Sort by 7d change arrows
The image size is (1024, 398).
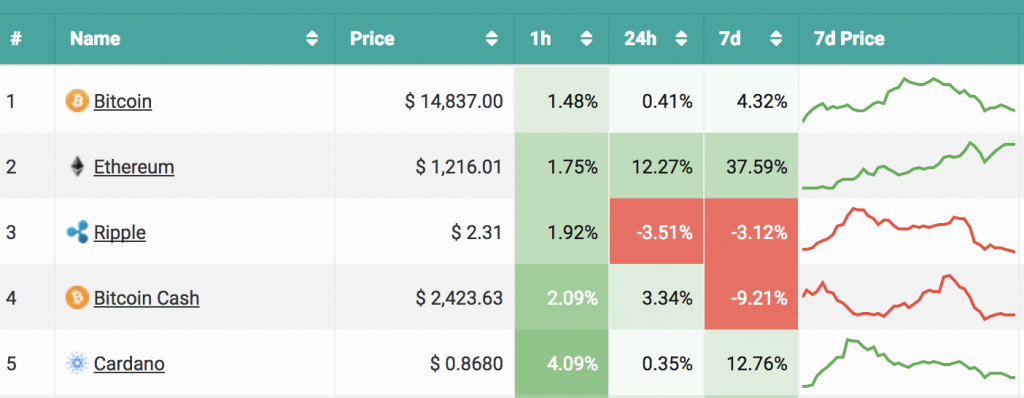point(776,39)
